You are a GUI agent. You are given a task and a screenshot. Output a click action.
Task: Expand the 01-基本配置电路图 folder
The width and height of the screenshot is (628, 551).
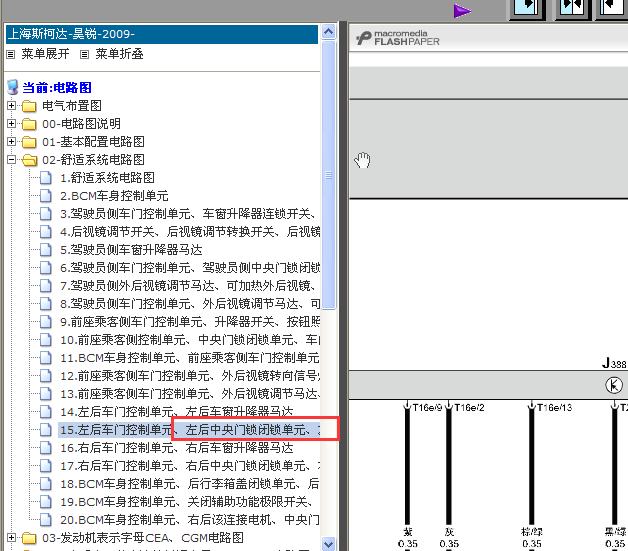pos(12,142)
